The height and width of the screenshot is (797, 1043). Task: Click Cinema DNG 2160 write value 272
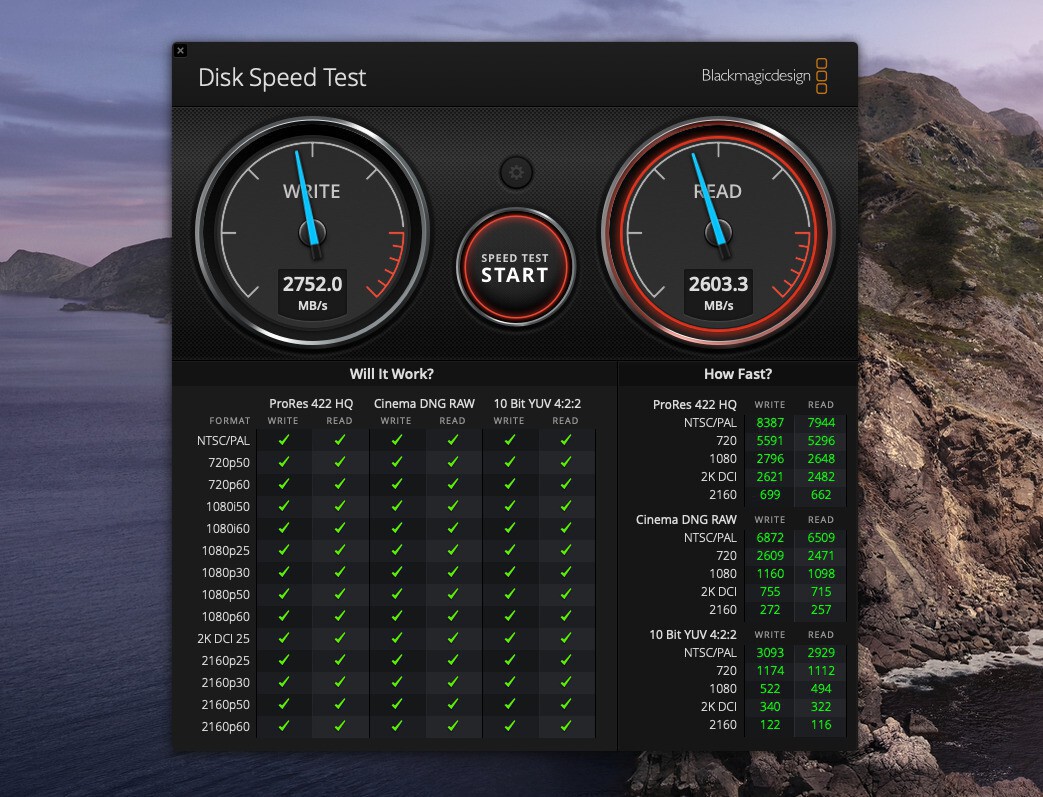770,609
